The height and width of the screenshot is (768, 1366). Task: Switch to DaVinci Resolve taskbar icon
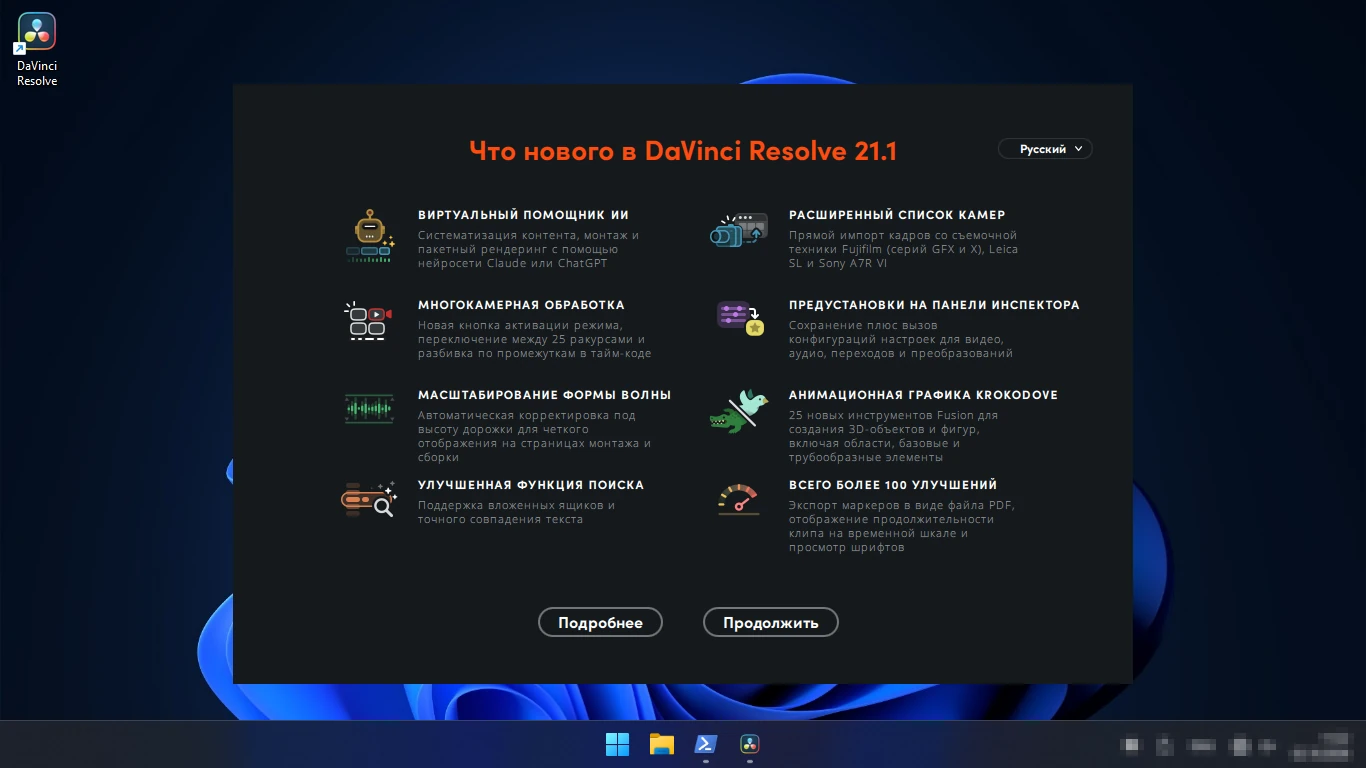[x=750, y=744]
